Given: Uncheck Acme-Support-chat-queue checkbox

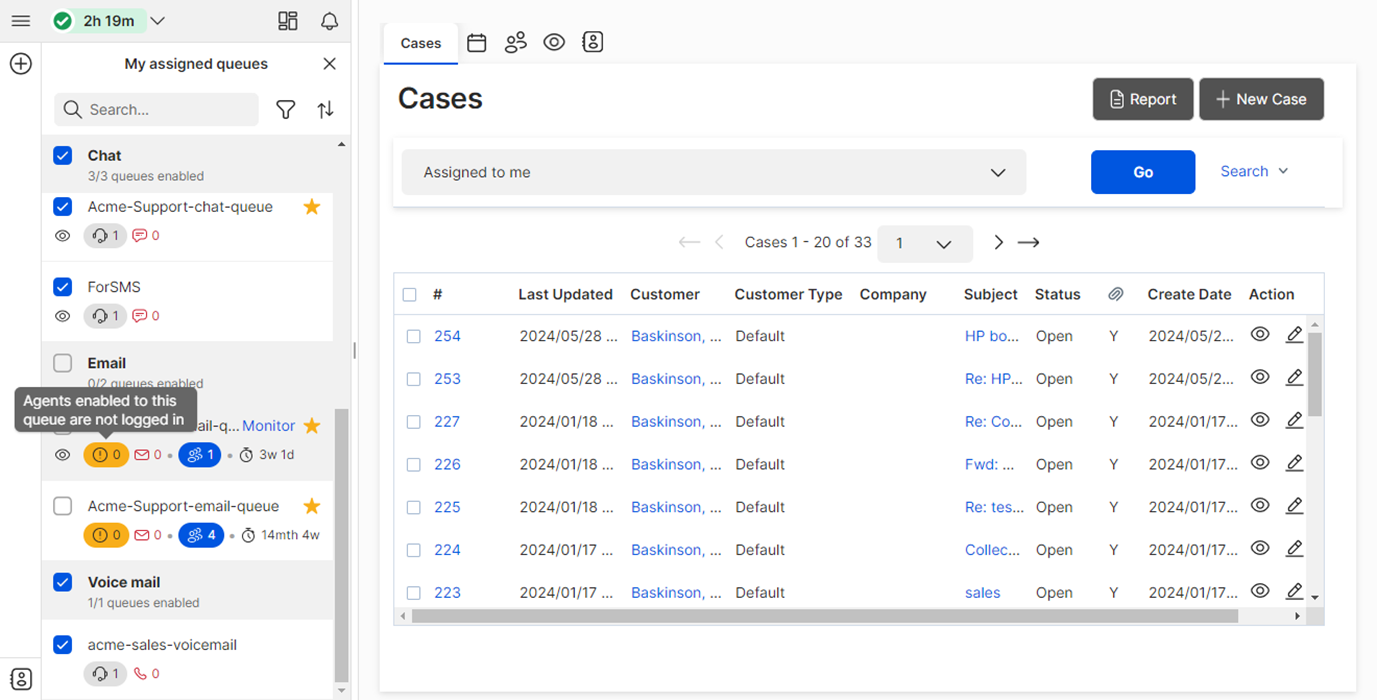Looking at the screenshot, I should coord(62,207).
